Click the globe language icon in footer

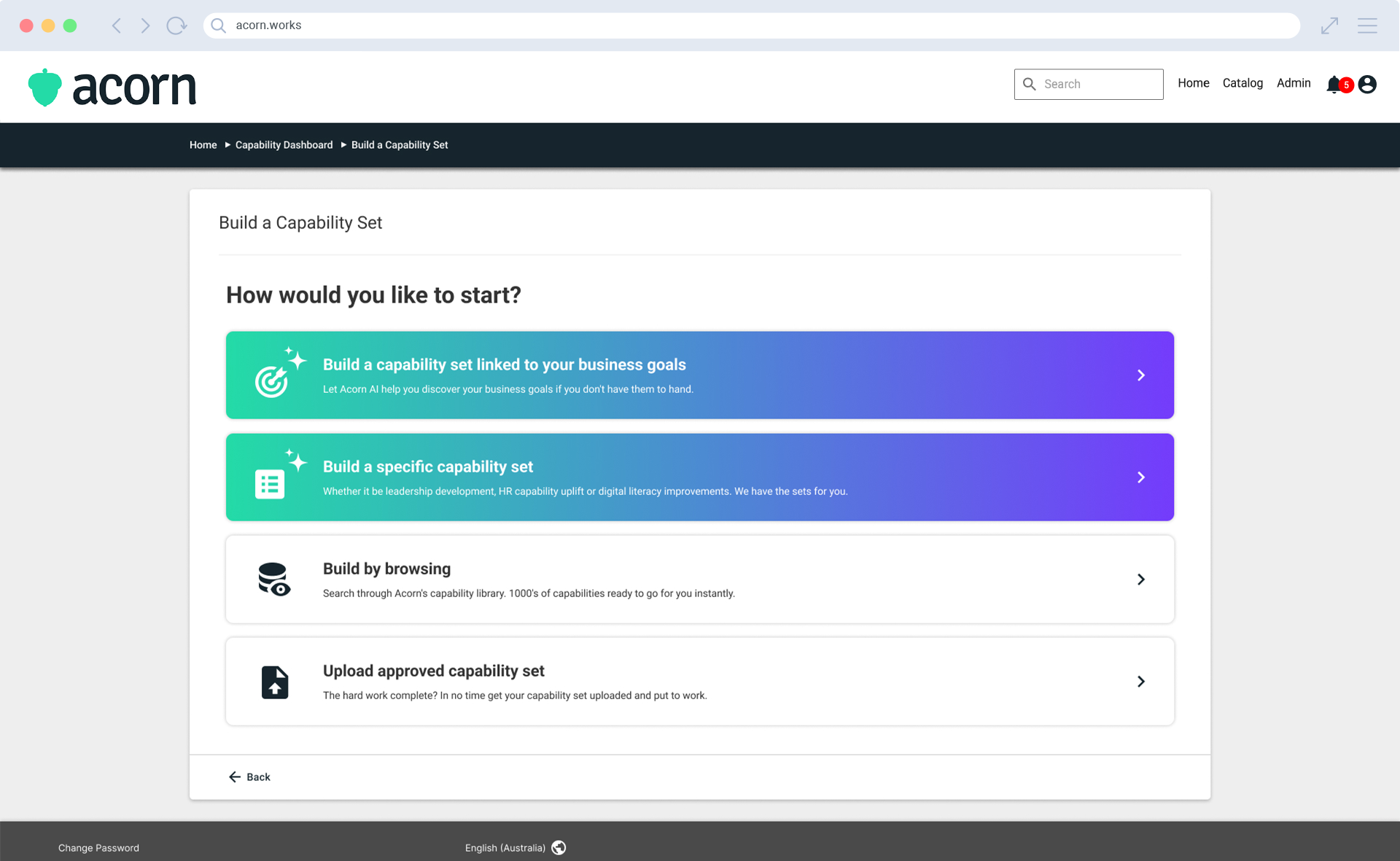pyautogui.click(x=559, y=847)
